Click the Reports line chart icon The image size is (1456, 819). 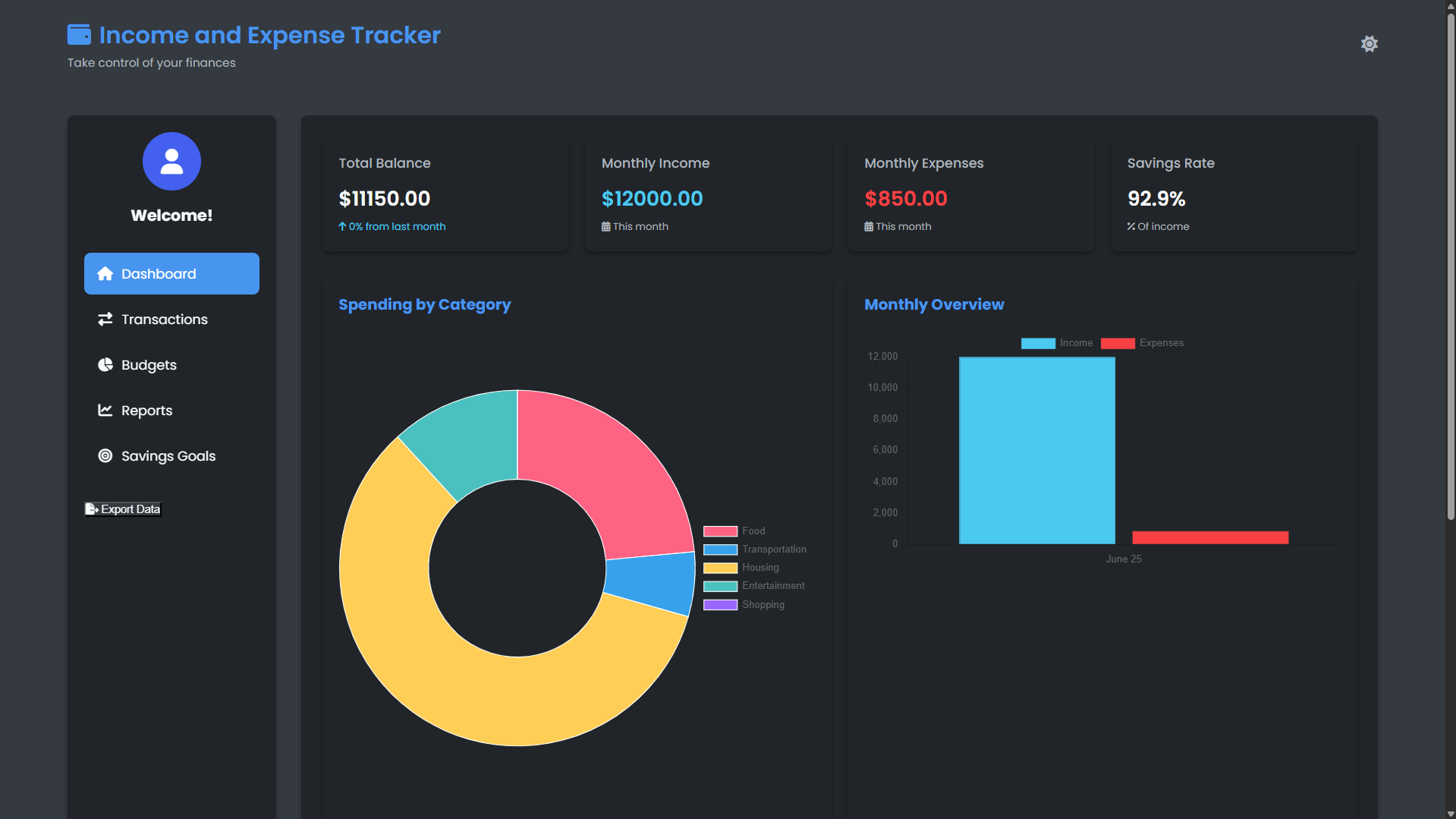click(x=105, y=411)
